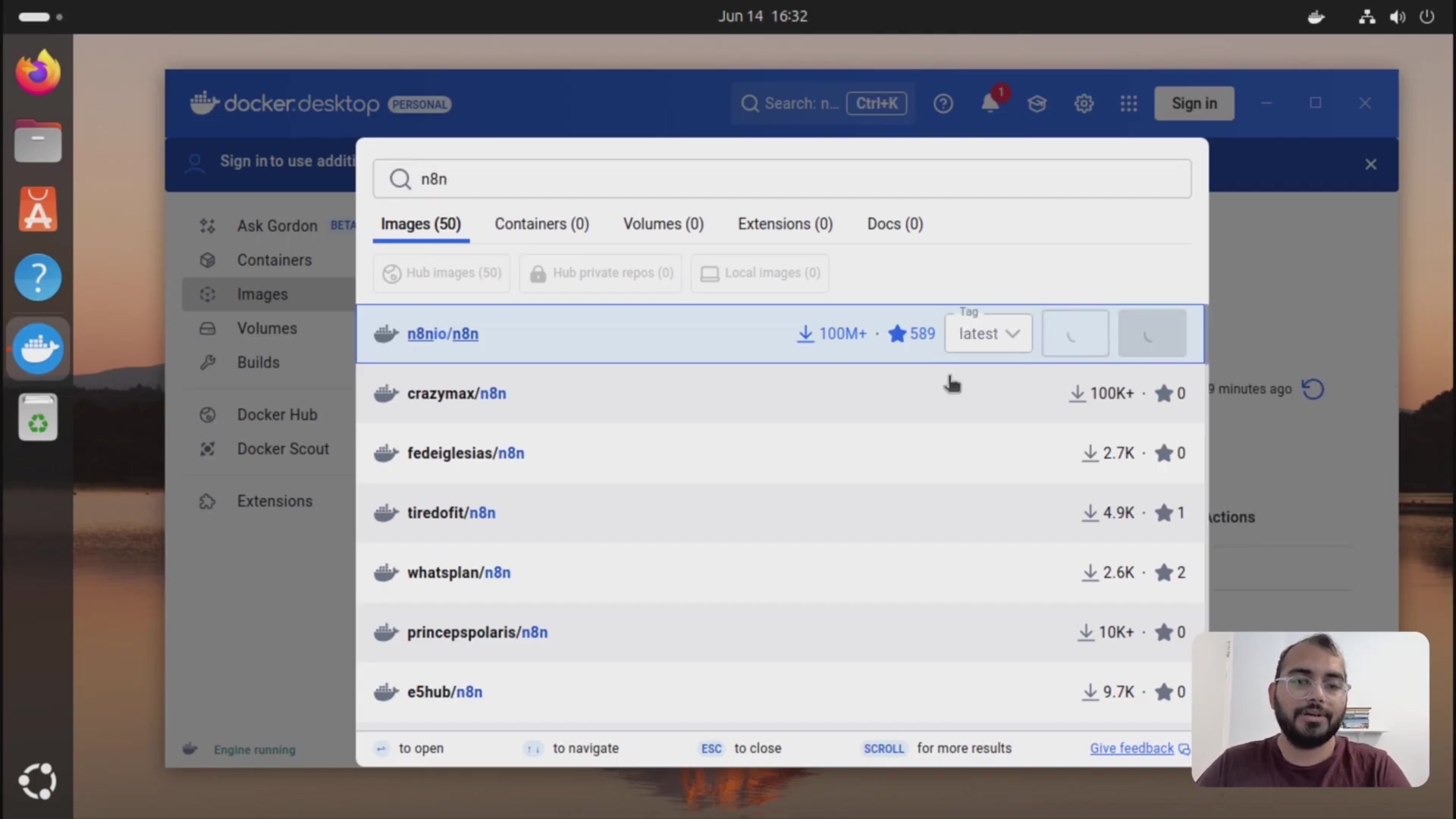Switch to the Containers (0) tab
1456x819 pixels.
[541, 224]
